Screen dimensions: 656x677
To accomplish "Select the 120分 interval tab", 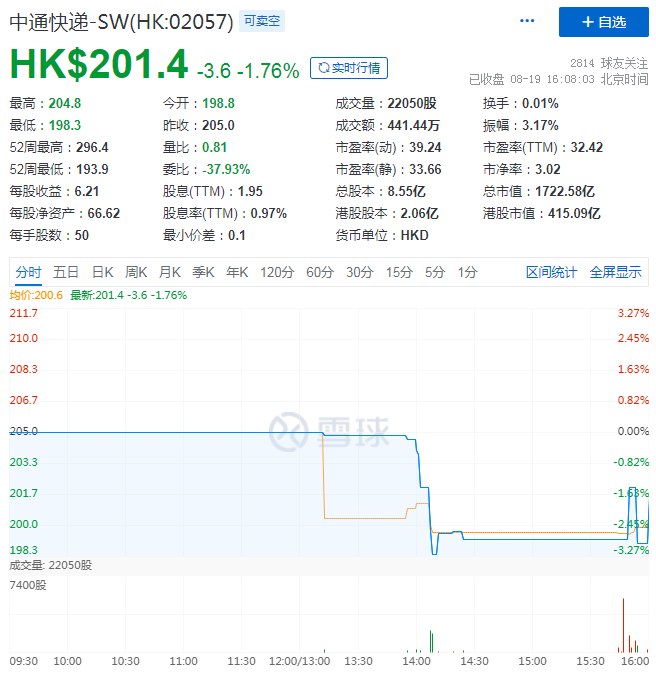I will coord(277,272).
